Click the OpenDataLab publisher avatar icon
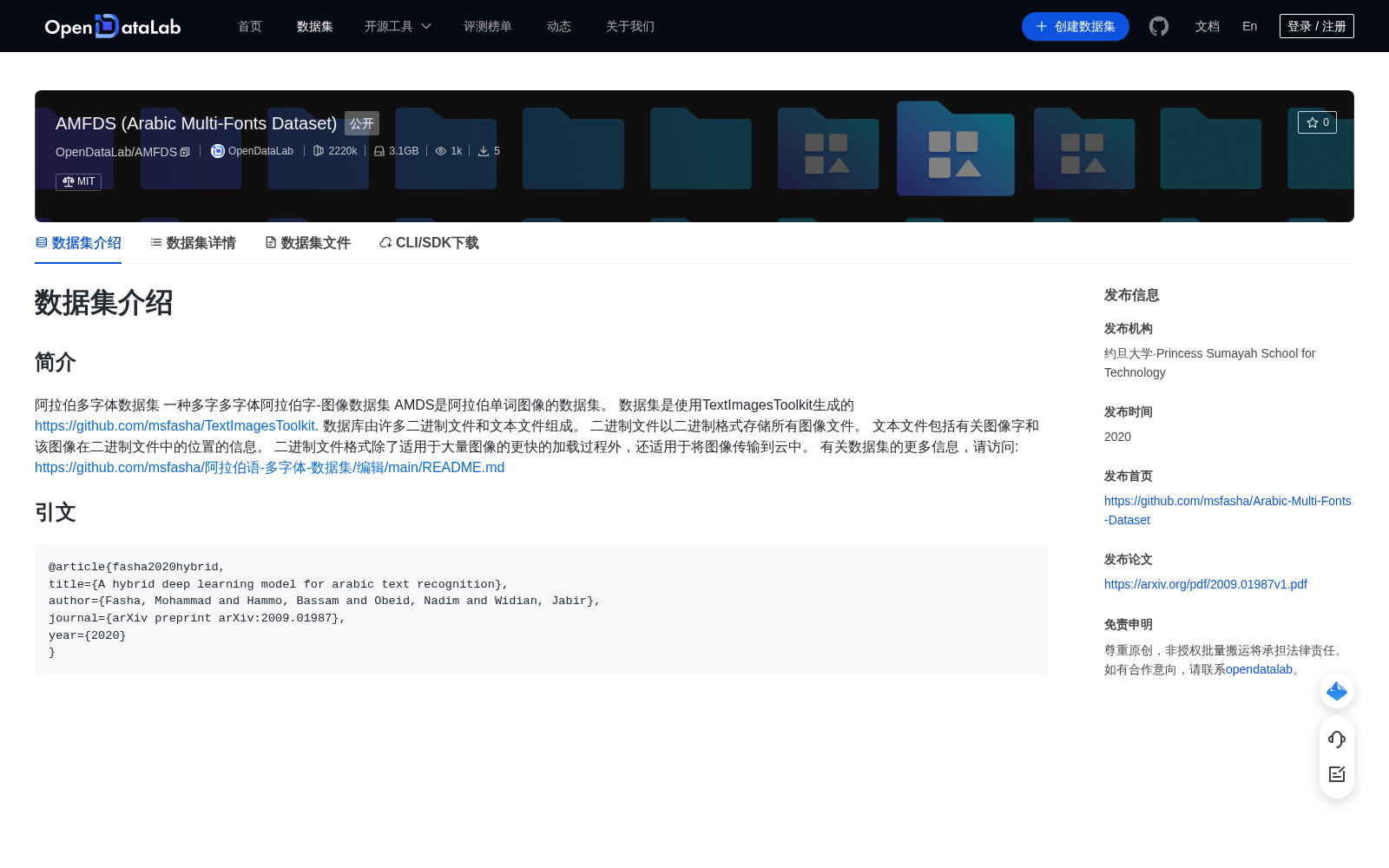This screenshot has height=868, width=1389. pyautogui.click(x=218, y=151)
